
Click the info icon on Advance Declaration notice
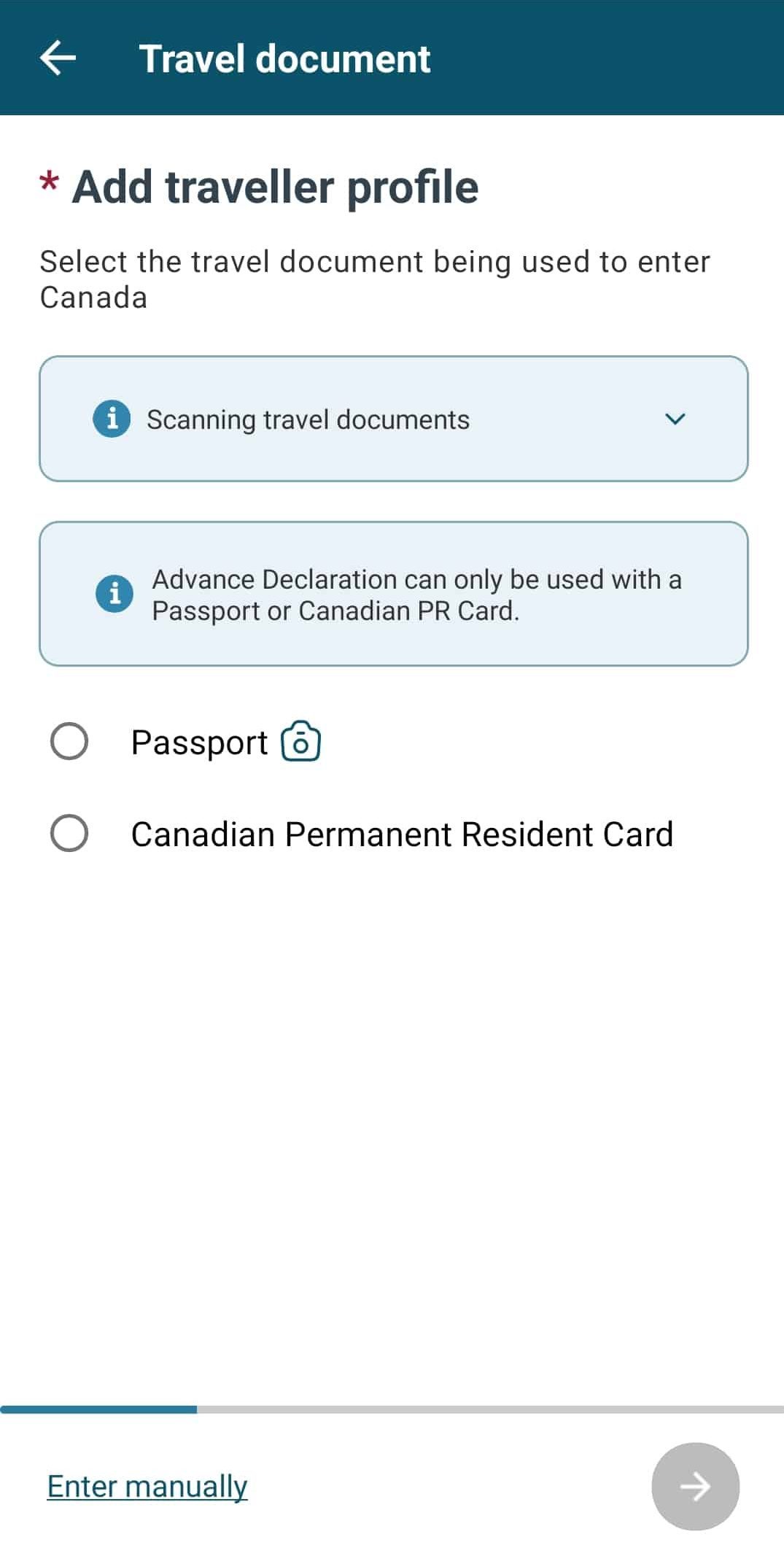click(113, 594)
